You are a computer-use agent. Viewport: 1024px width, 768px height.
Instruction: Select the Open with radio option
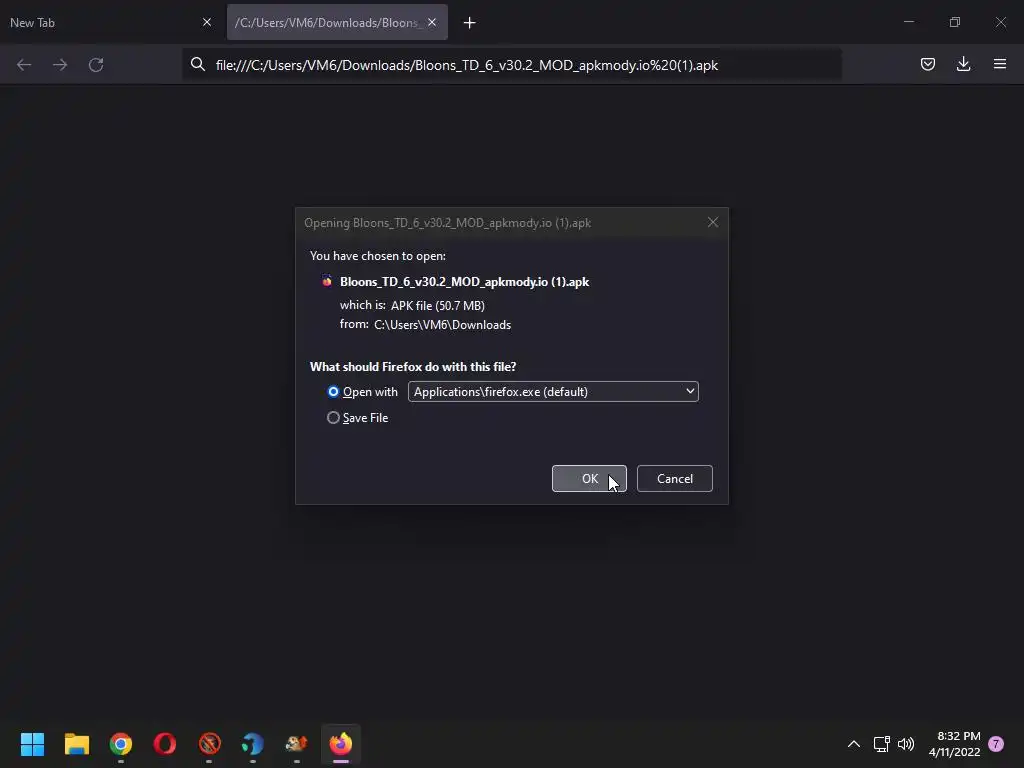[333, 392]
